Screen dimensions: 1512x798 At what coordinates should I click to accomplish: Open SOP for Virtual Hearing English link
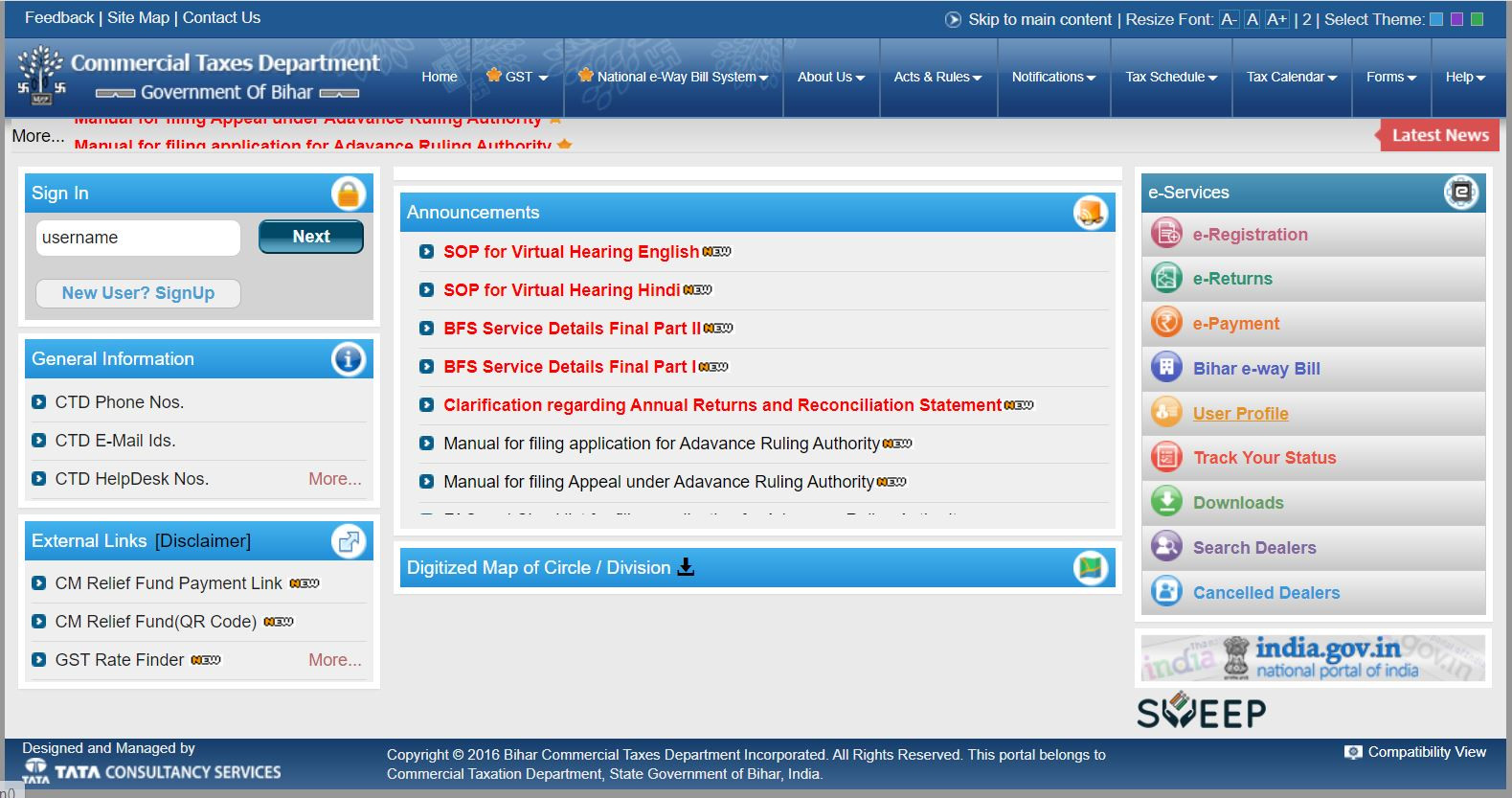click(571, 252)
